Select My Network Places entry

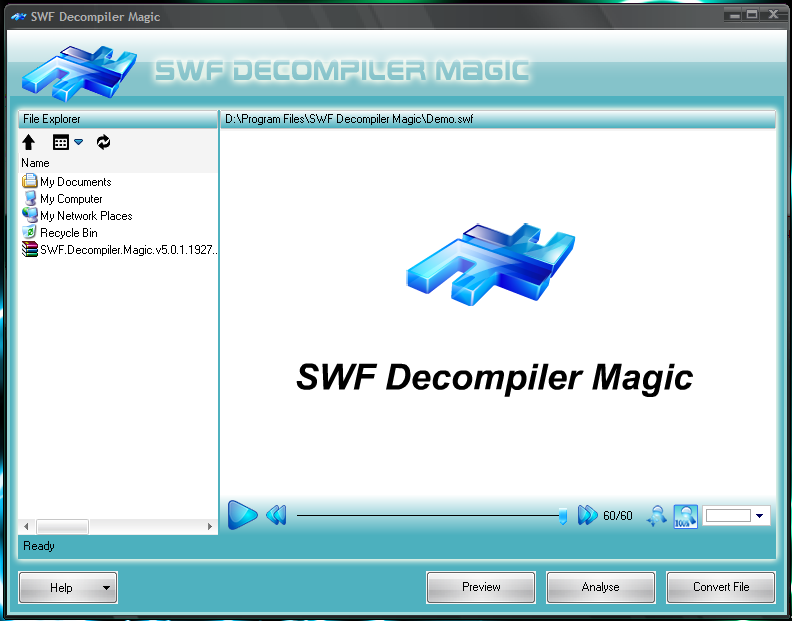77,216
